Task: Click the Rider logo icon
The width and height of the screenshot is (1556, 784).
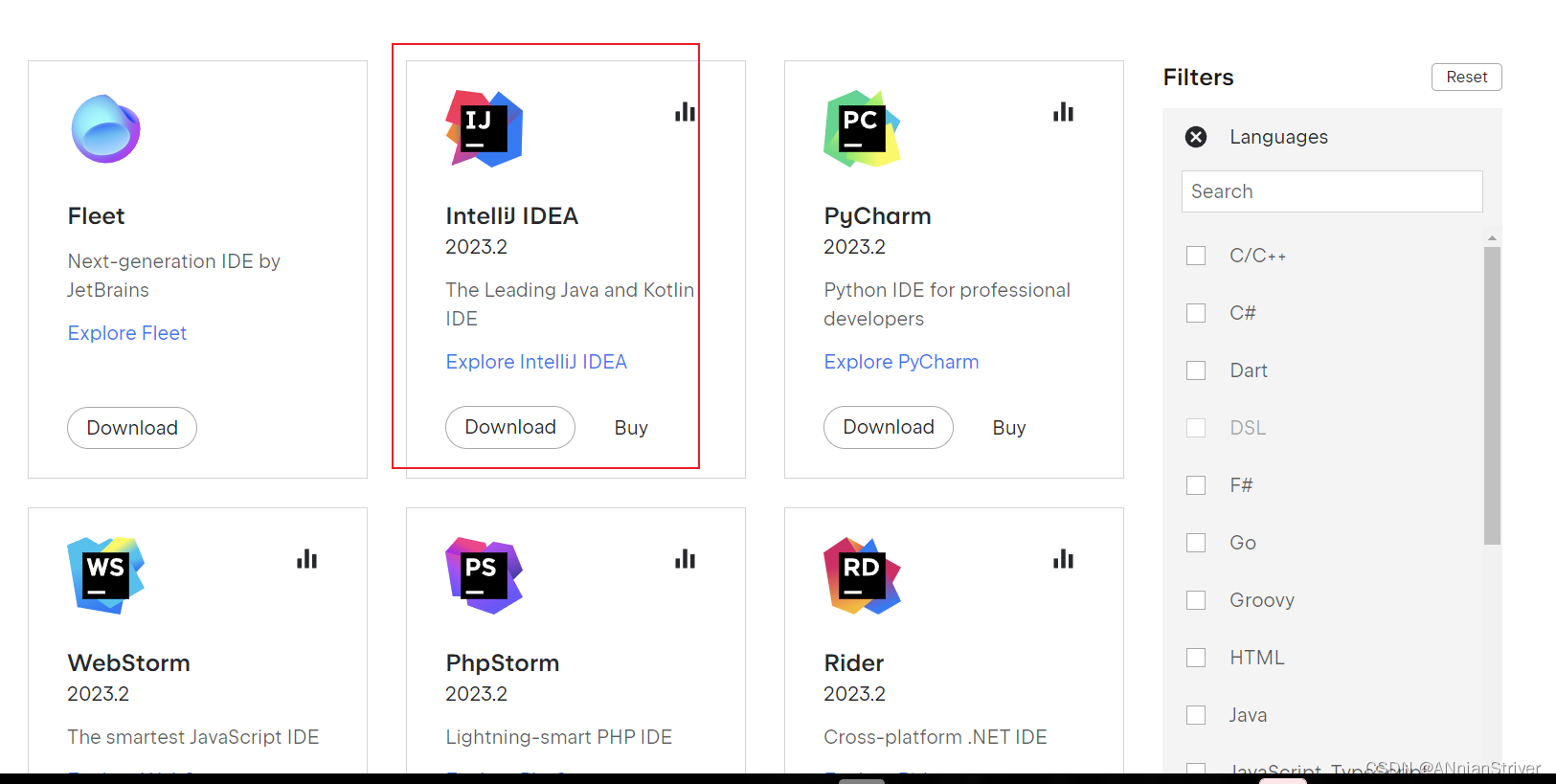Action: 863,575
